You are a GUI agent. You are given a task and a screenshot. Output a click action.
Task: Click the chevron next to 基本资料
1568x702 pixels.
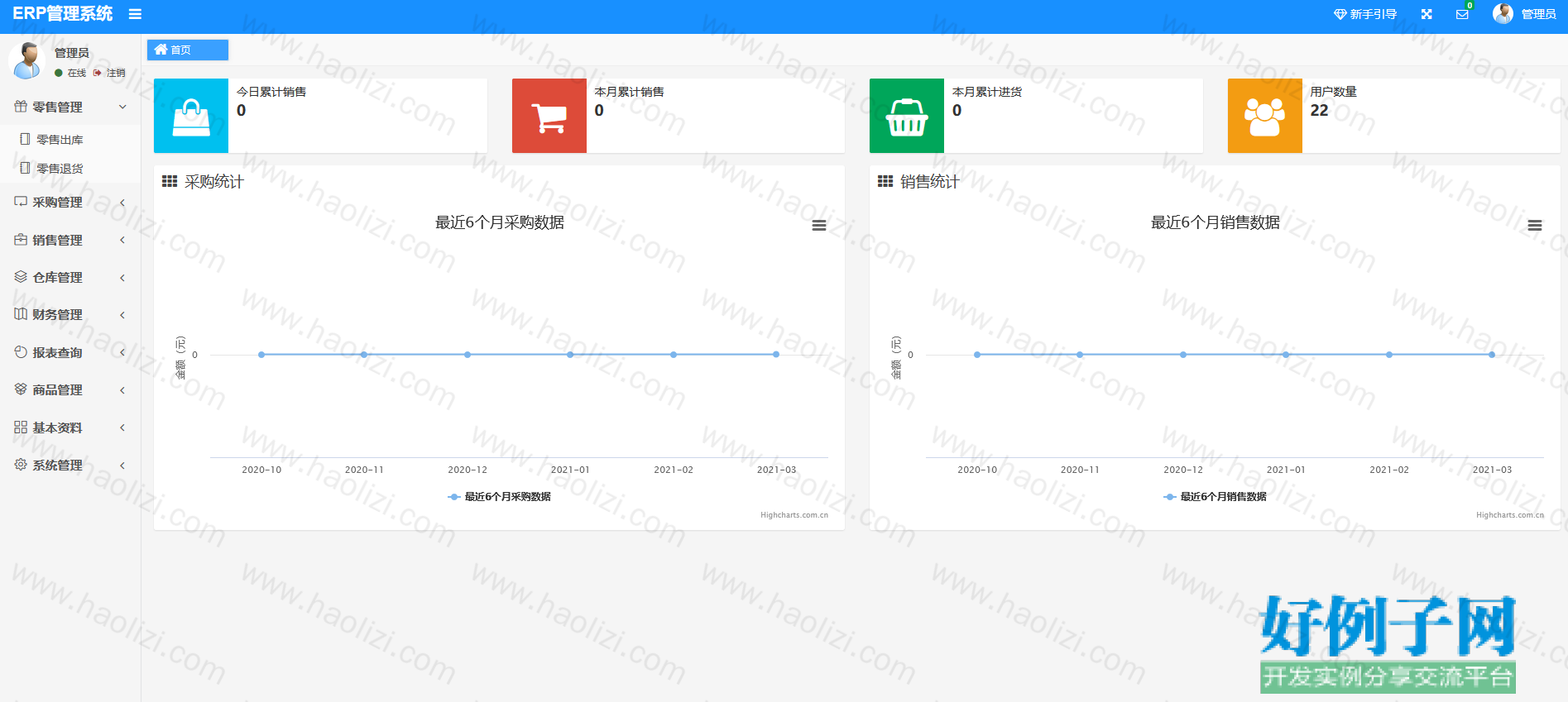coord(122,427)
